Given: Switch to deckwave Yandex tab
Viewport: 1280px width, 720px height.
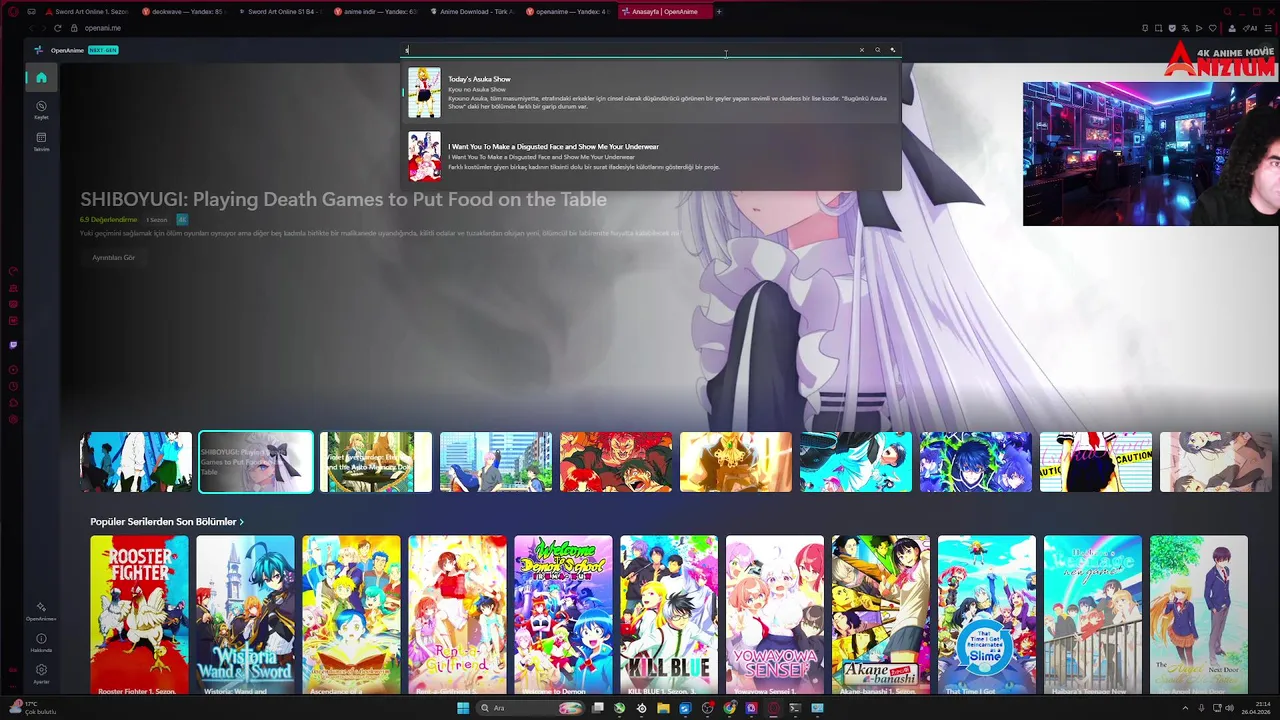Looking at the screenshot, I should 185,11.
